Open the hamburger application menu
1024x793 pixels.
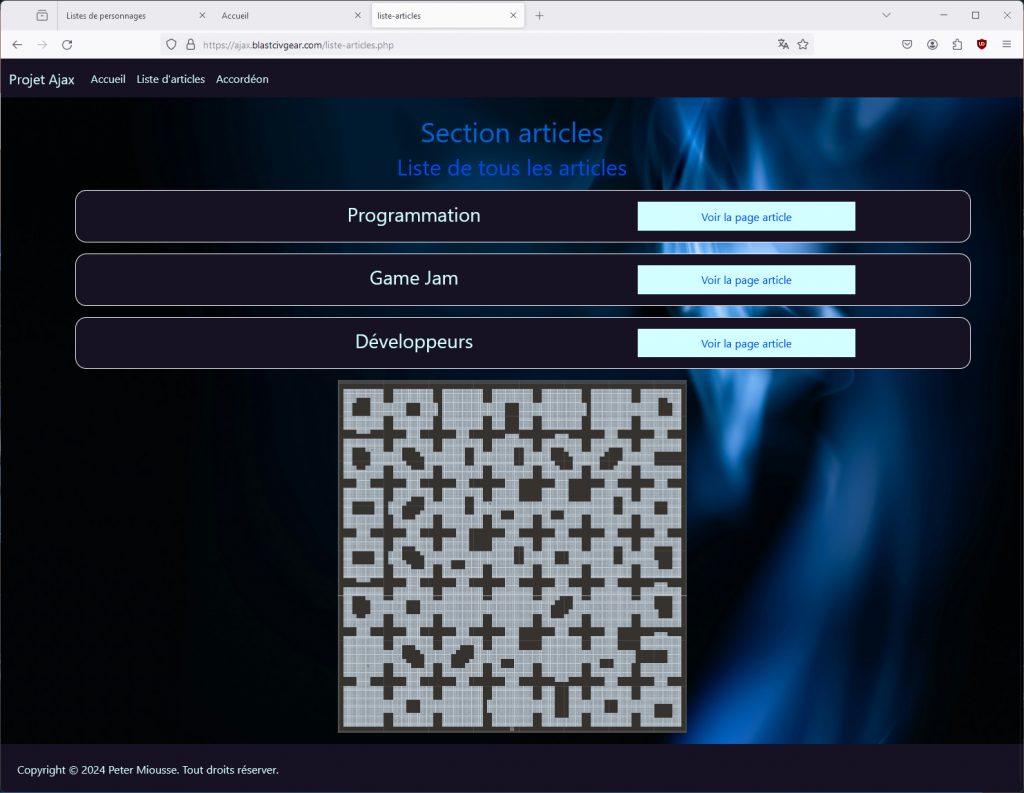coord(1006,44)
